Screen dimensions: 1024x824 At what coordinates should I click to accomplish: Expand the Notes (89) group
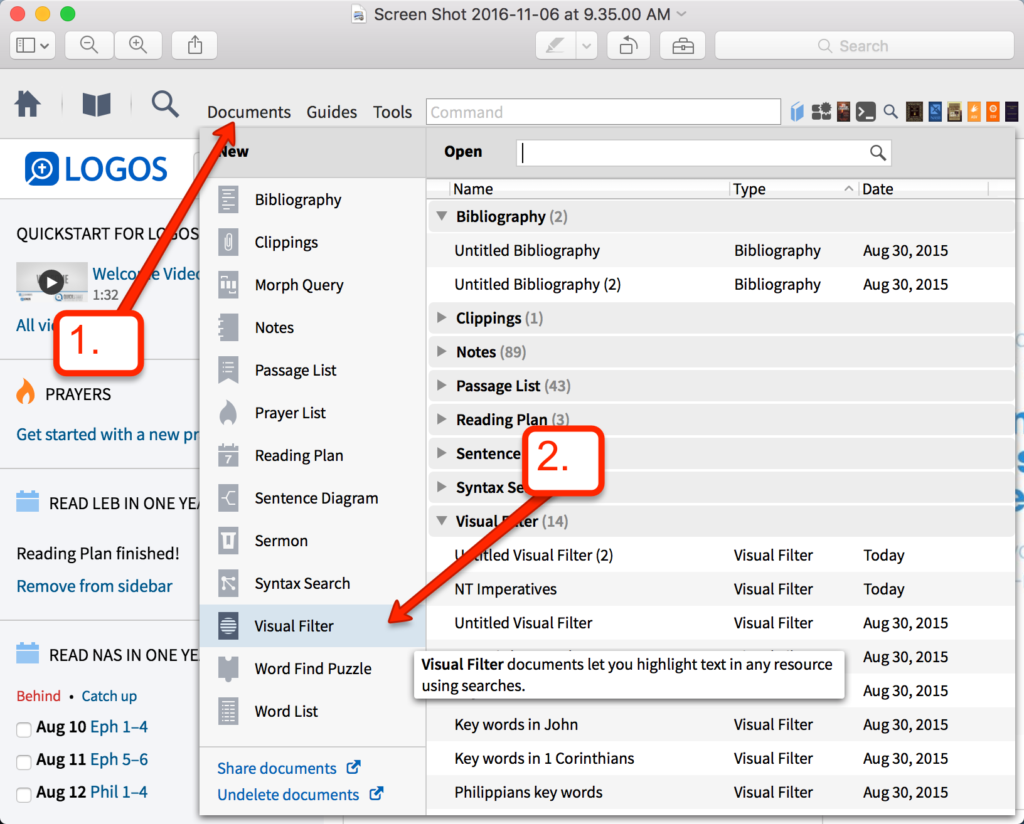point(442,352)
